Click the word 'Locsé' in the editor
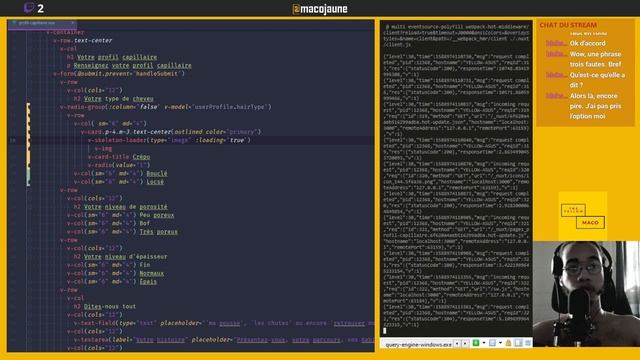640x360 pixels. pos(155,182)
